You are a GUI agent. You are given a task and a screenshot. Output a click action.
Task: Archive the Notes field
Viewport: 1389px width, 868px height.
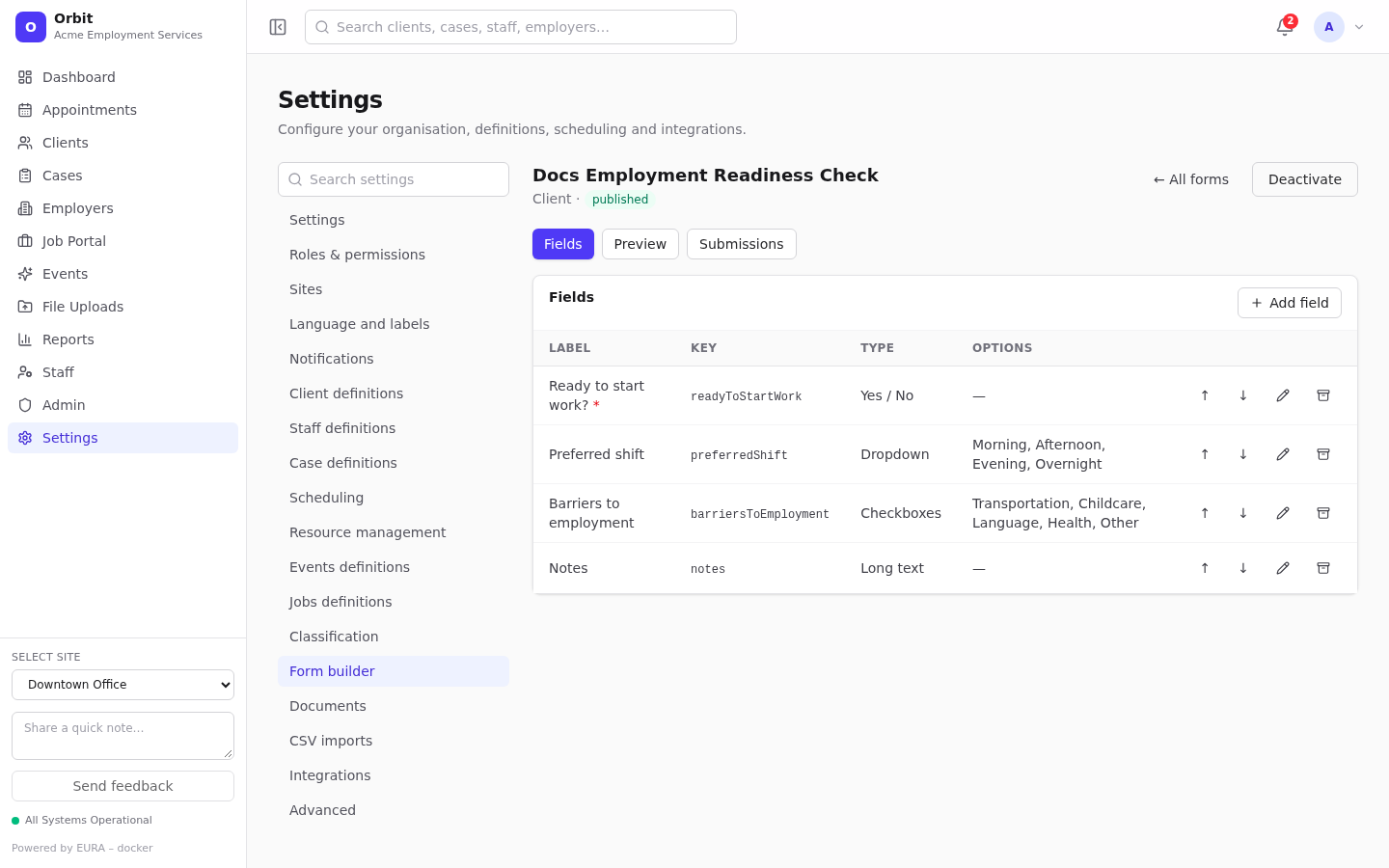pyautogui.click(x=1323, y=568)
